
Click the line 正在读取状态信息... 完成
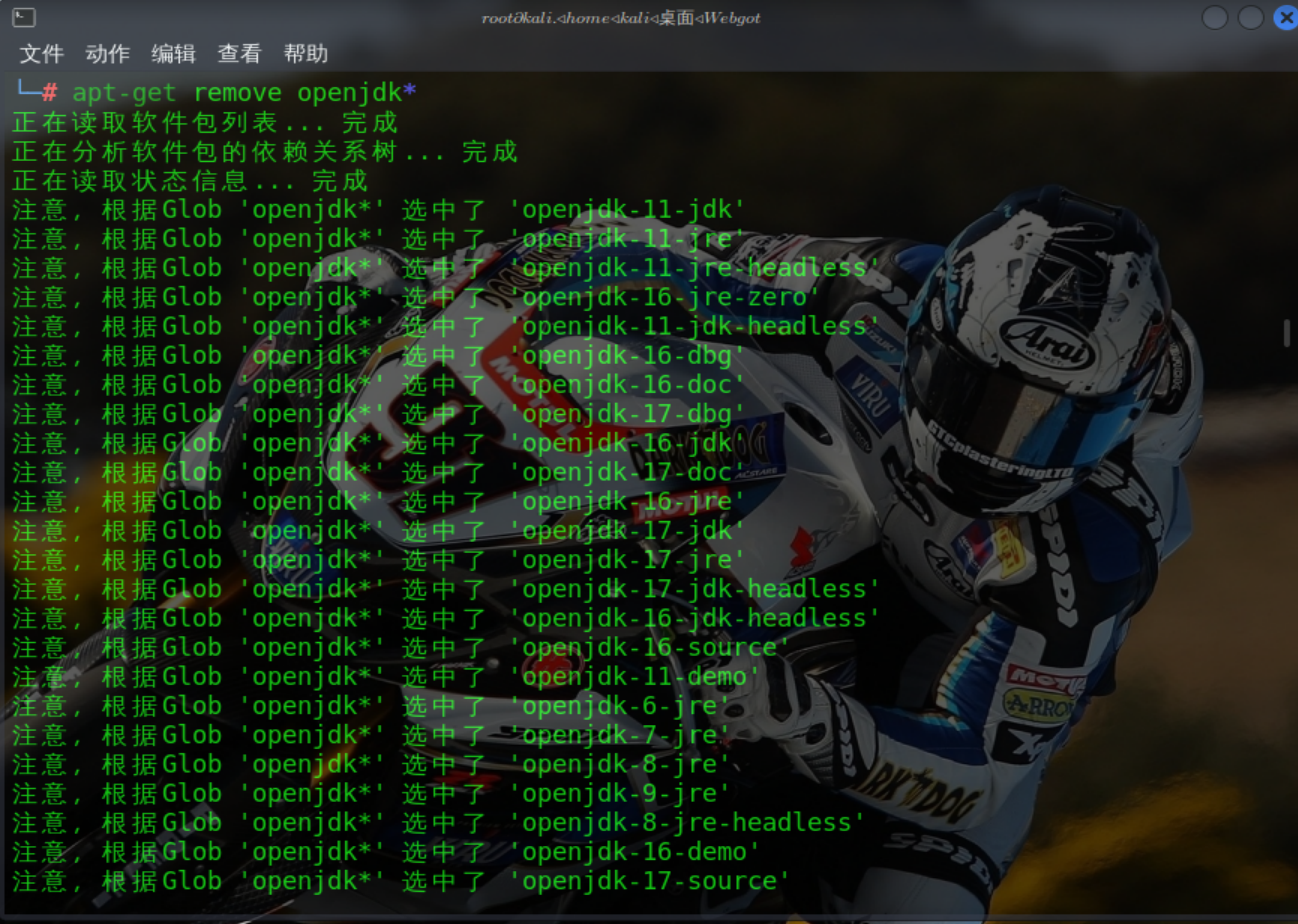190,181
